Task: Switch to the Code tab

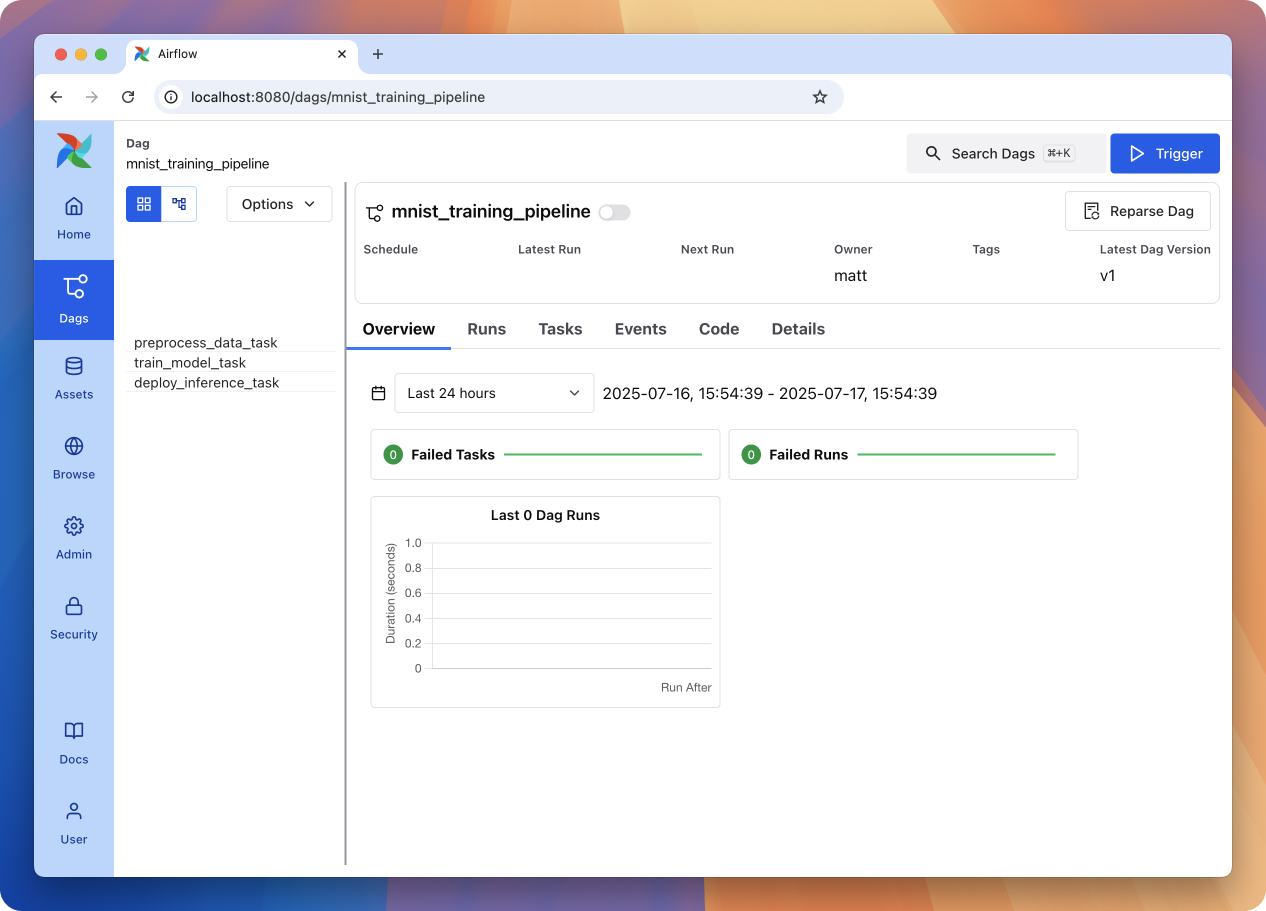Action: (x=719, y=329)
